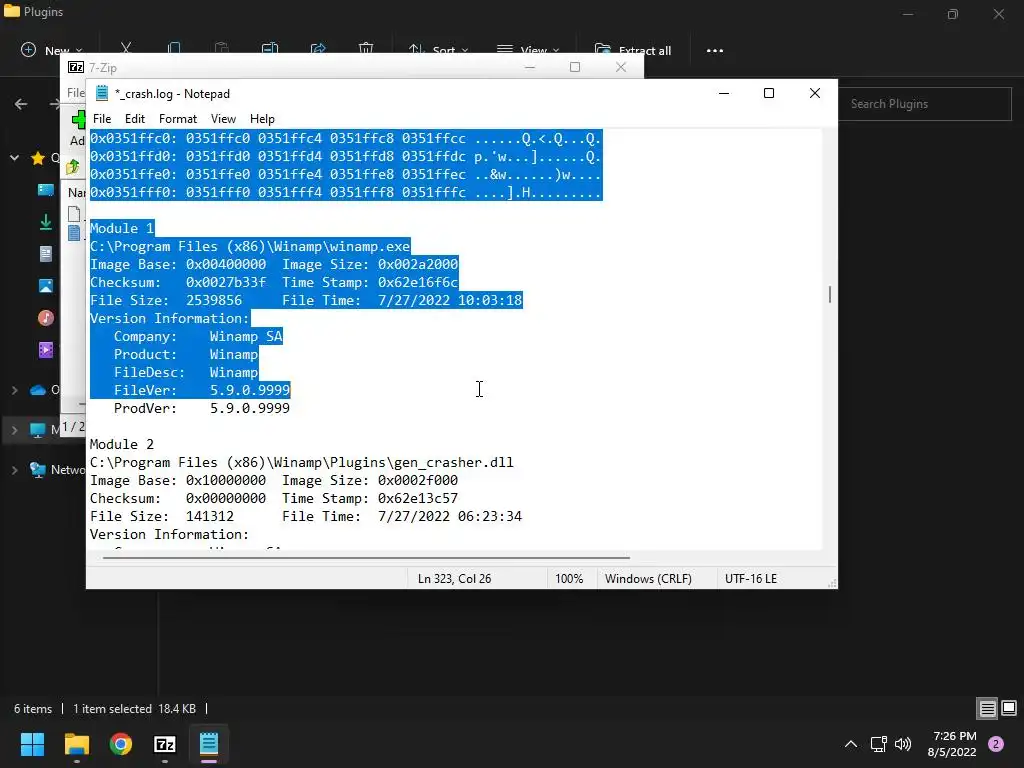The image size is (1024, 768).
Task: Click Extract all in Explorer toolbar
Action: coord(633,50)
